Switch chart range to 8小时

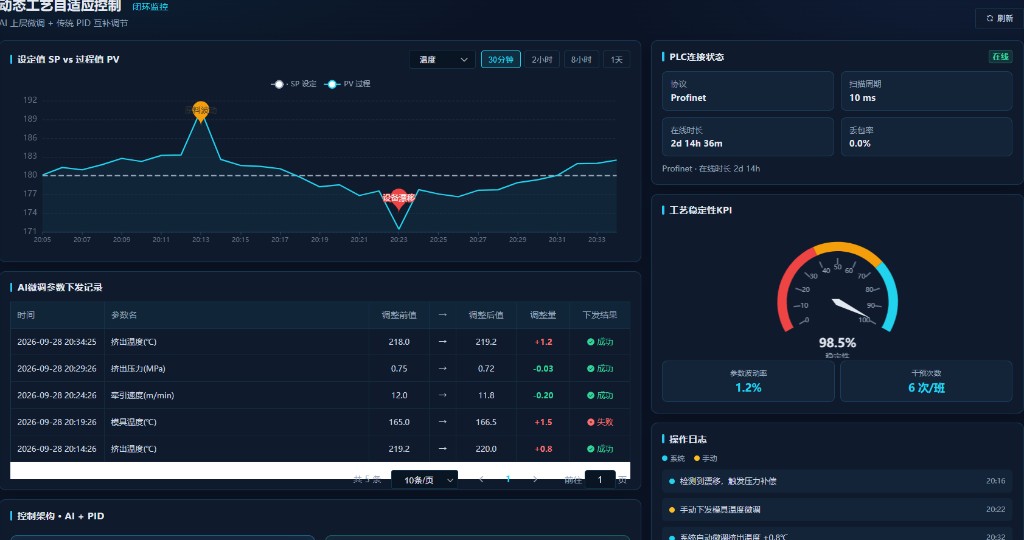click(x=581, y=59)
